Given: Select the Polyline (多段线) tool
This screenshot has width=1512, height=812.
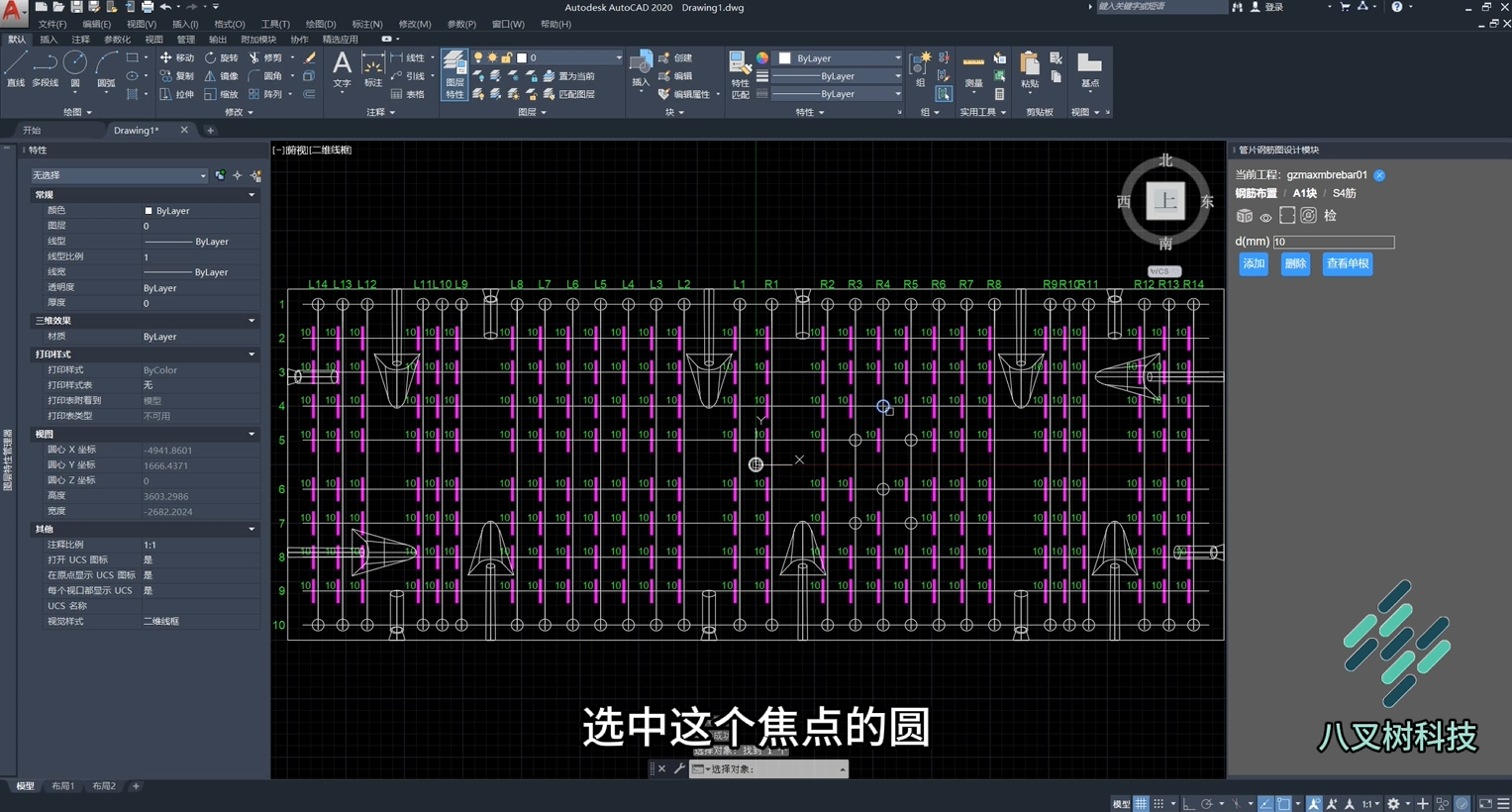Looking at the screenshot, I should pos(46,69).
